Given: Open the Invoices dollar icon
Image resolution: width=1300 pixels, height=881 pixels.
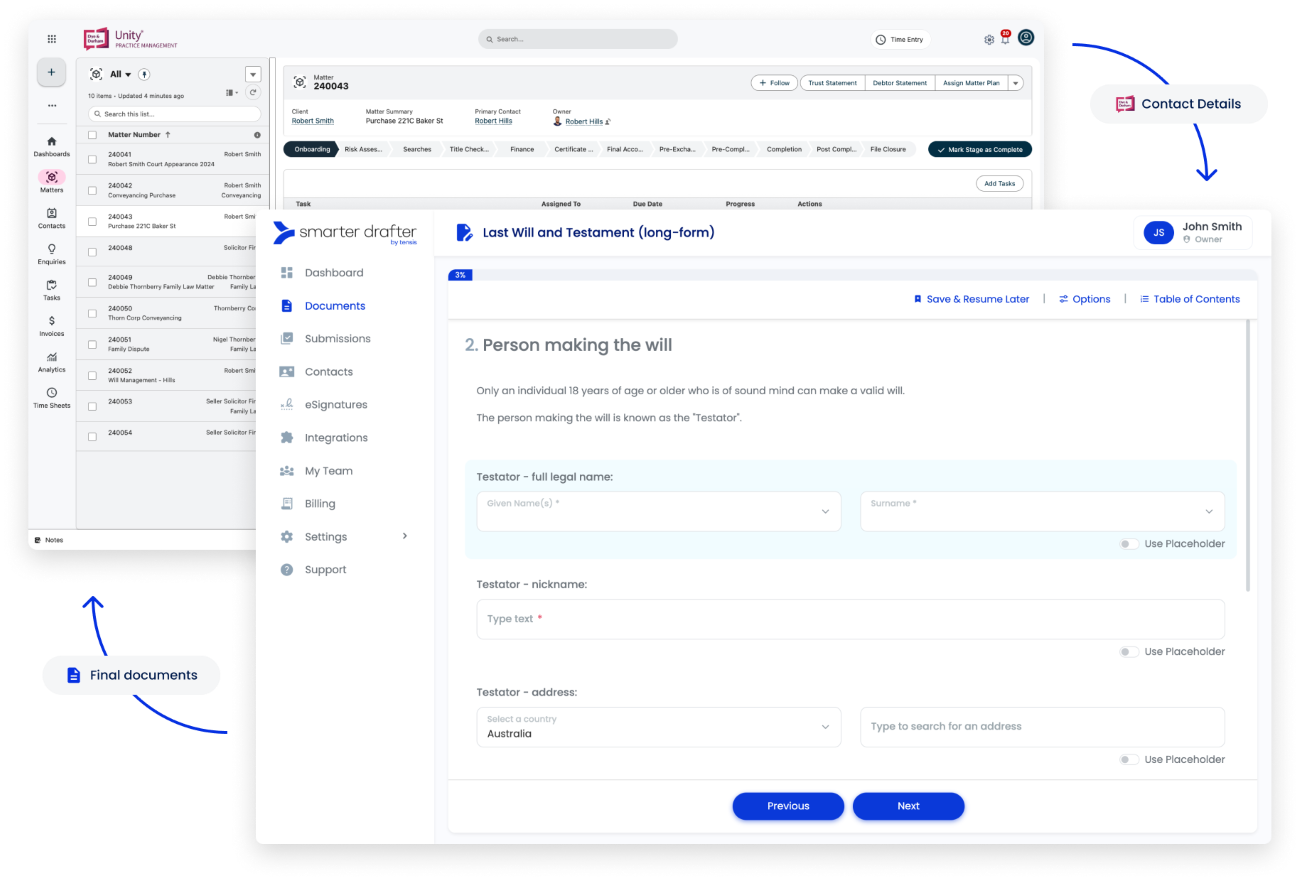Looking at the screenshot, I should point(52,321).
